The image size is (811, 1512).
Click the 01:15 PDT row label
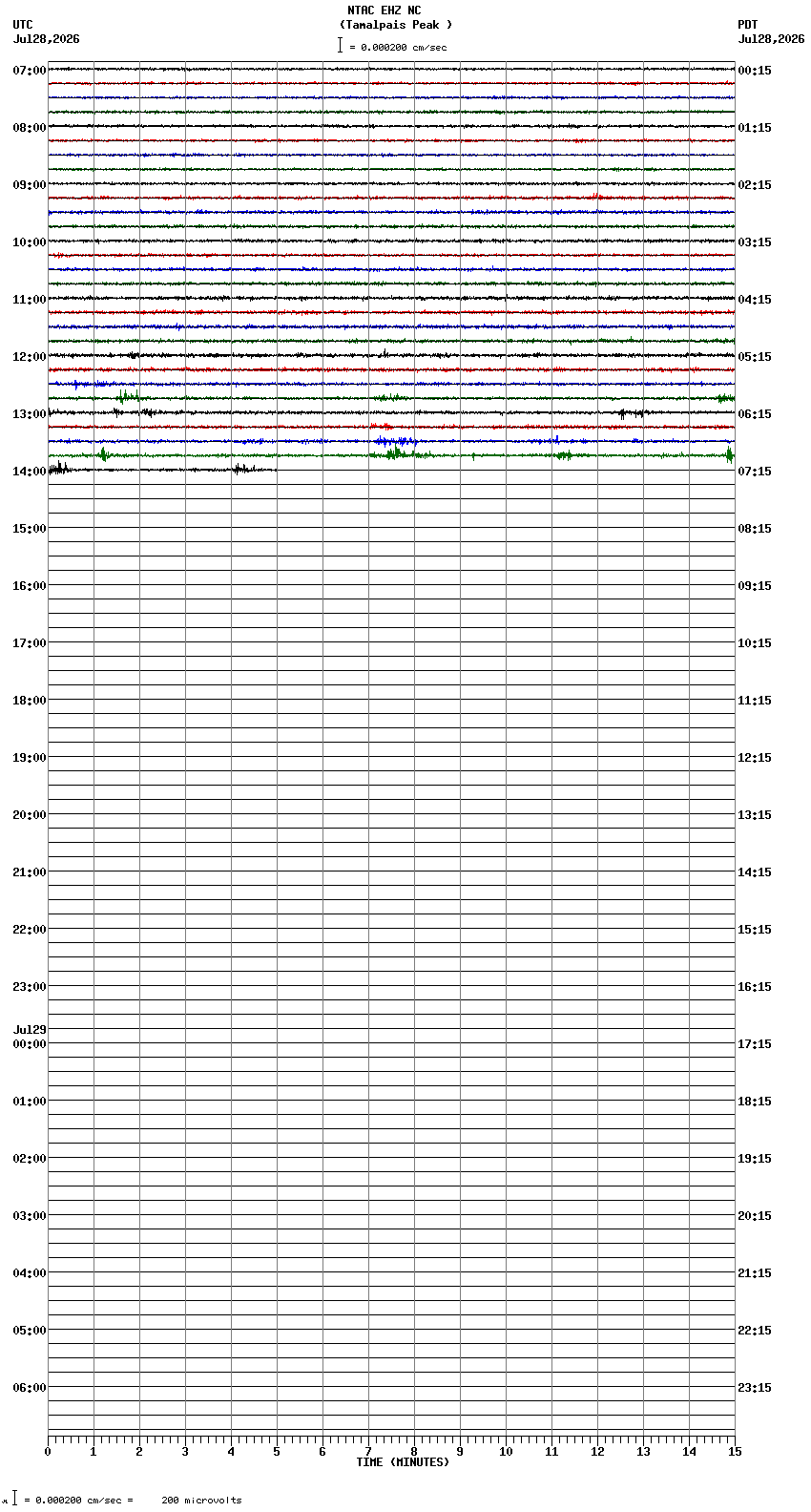(755, 128)
